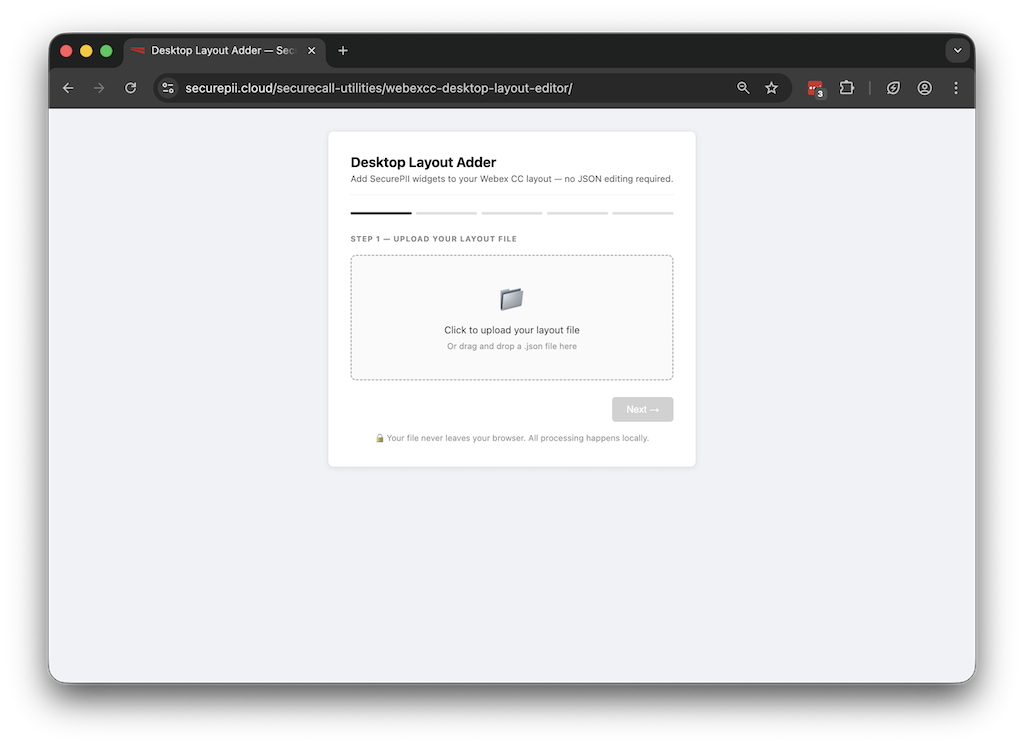Open the zoom magnifier icon in address bar
This screenshot has height=747, width=1024.
coord(743,88)
